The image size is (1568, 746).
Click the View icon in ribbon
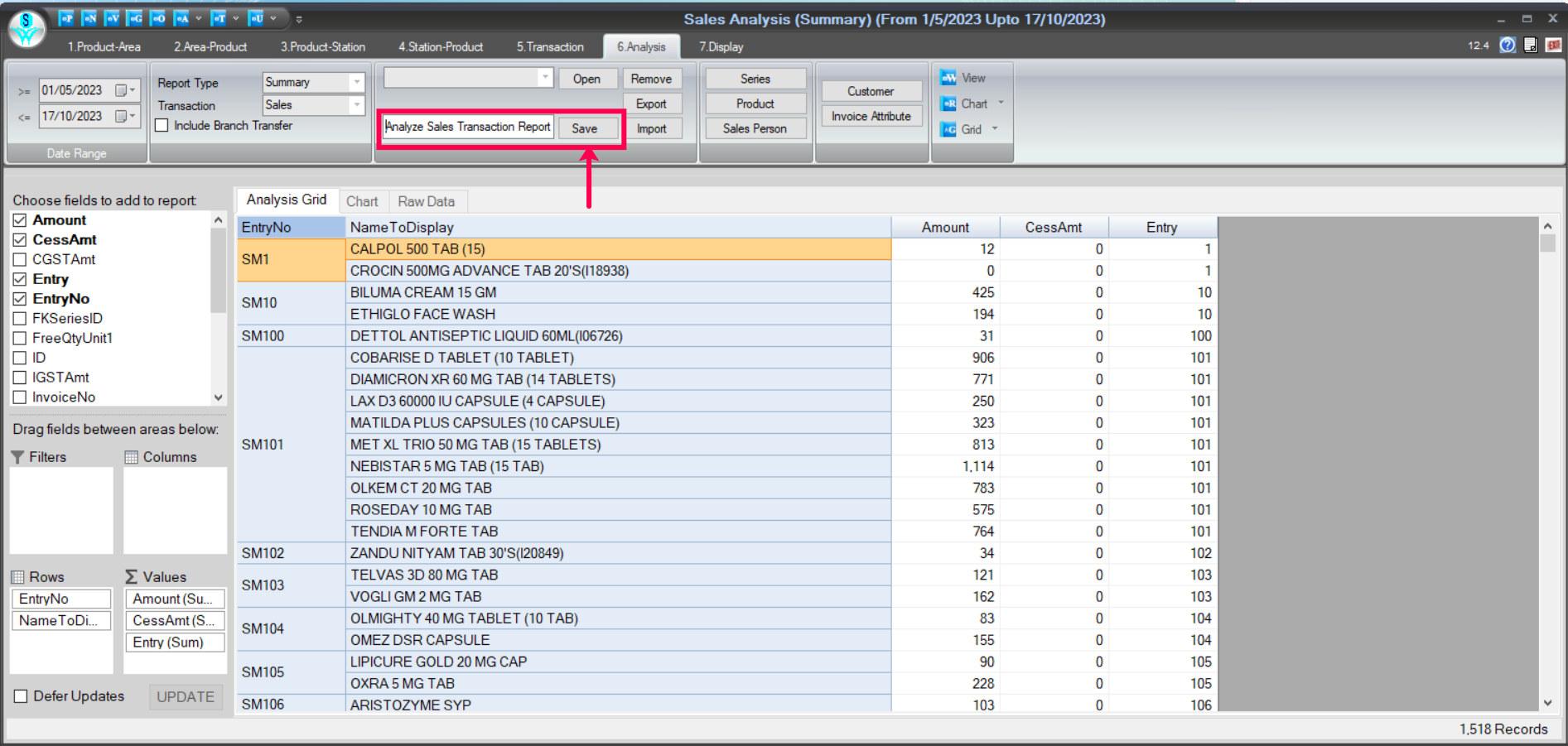pyautogui.click(x=948, y=78)
